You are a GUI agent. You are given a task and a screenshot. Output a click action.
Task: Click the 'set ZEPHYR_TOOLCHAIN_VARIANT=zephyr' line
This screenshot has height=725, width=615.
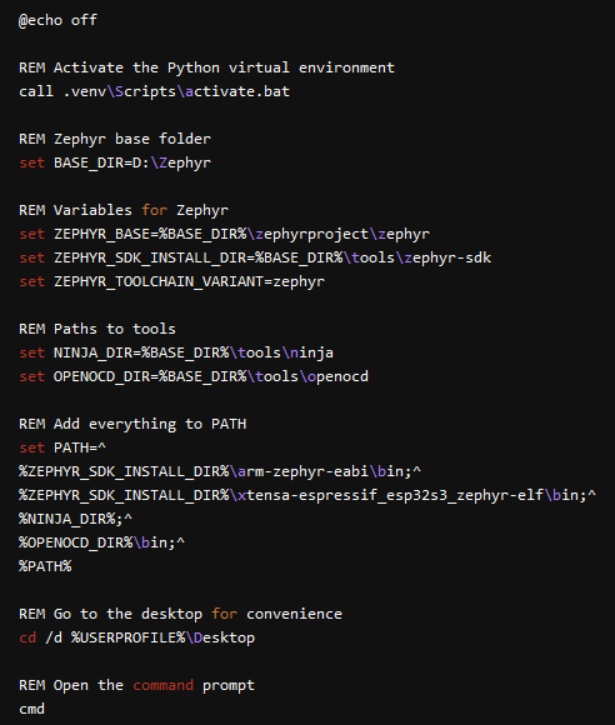[x=171, y=281]
